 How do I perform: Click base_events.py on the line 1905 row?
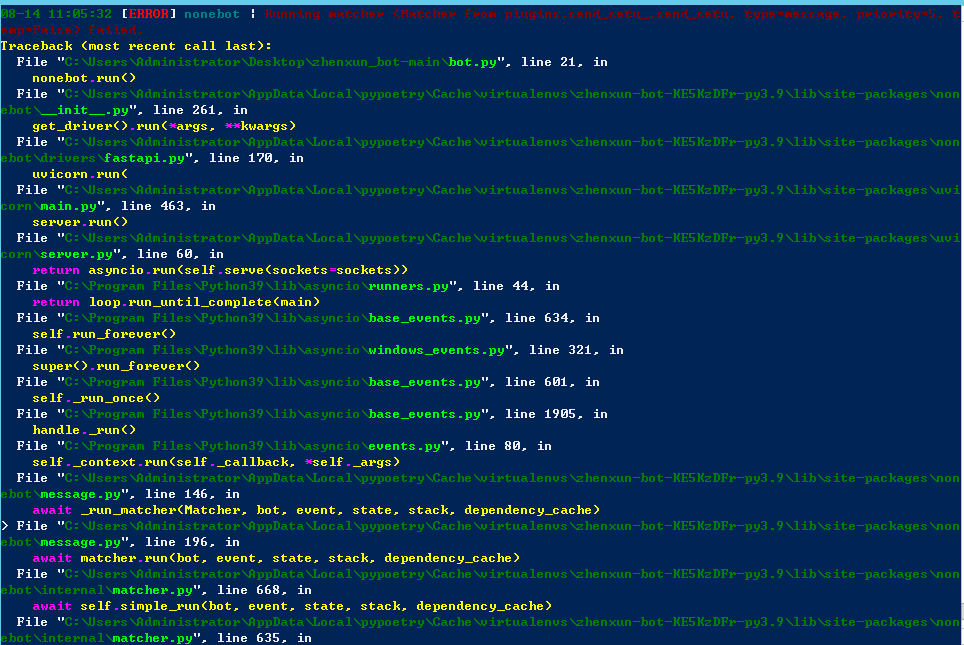(424, 414)
